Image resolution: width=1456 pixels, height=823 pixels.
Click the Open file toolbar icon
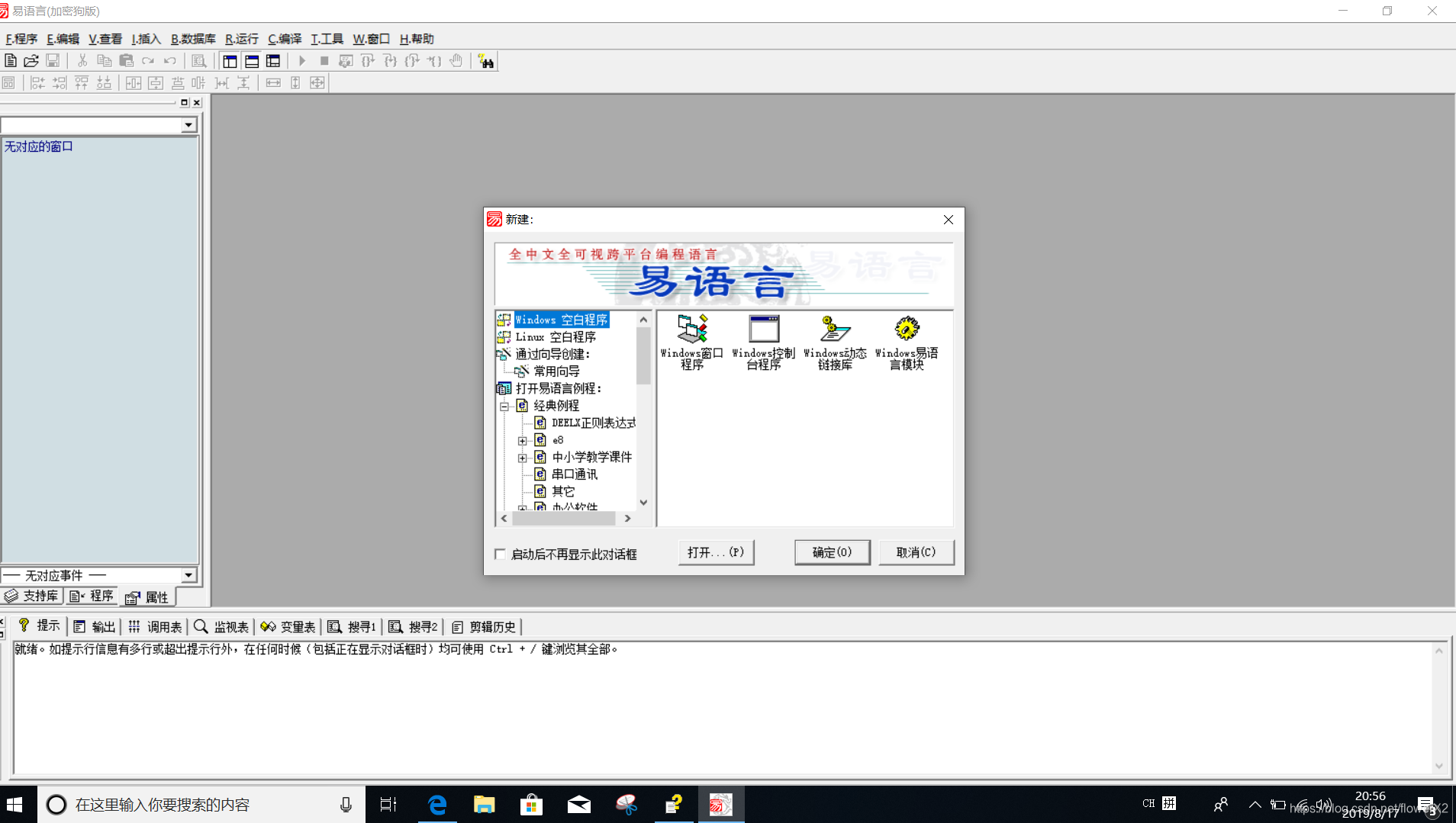31,61
